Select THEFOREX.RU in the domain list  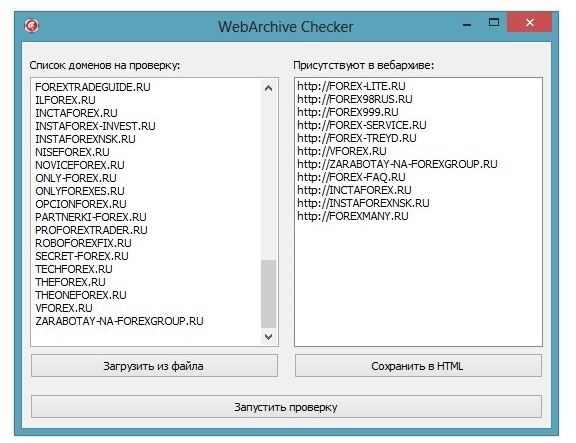click(70, 282)
